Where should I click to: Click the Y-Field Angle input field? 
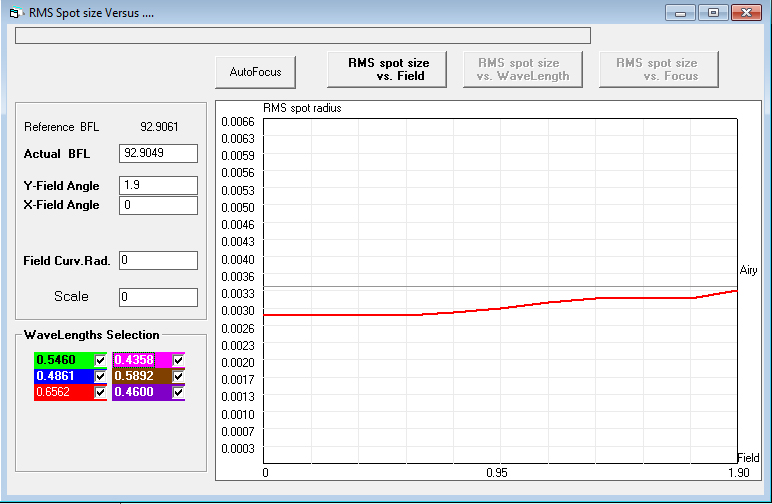(x=159, y=185)
